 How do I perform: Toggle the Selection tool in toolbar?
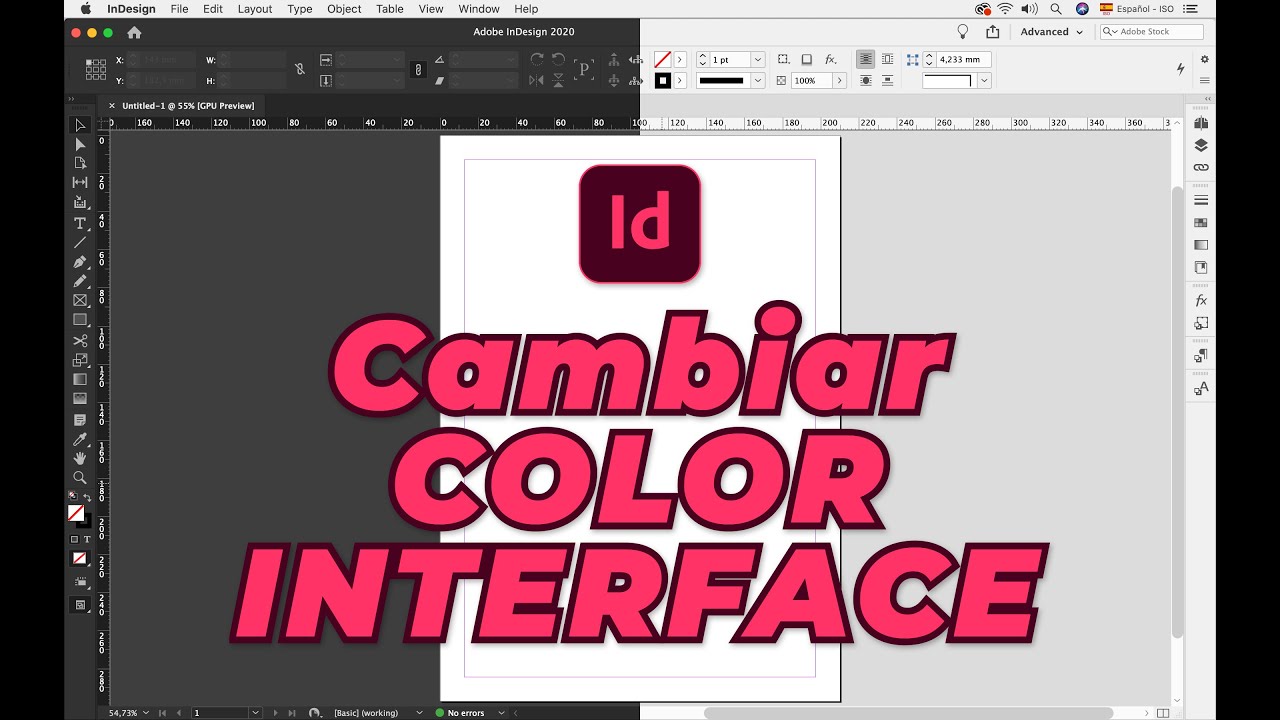pos(81,124)
